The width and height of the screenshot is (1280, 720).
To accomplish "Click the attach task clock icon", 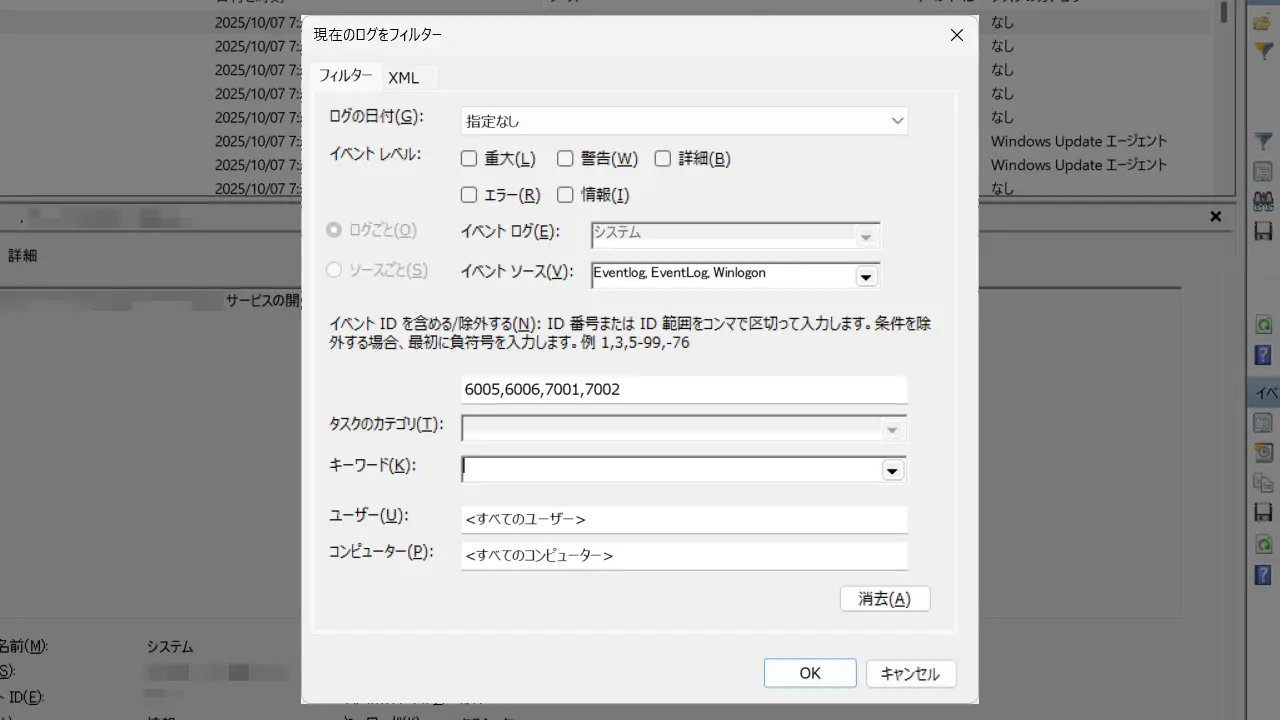I will pyautogui.click(x=1263, y=453).
